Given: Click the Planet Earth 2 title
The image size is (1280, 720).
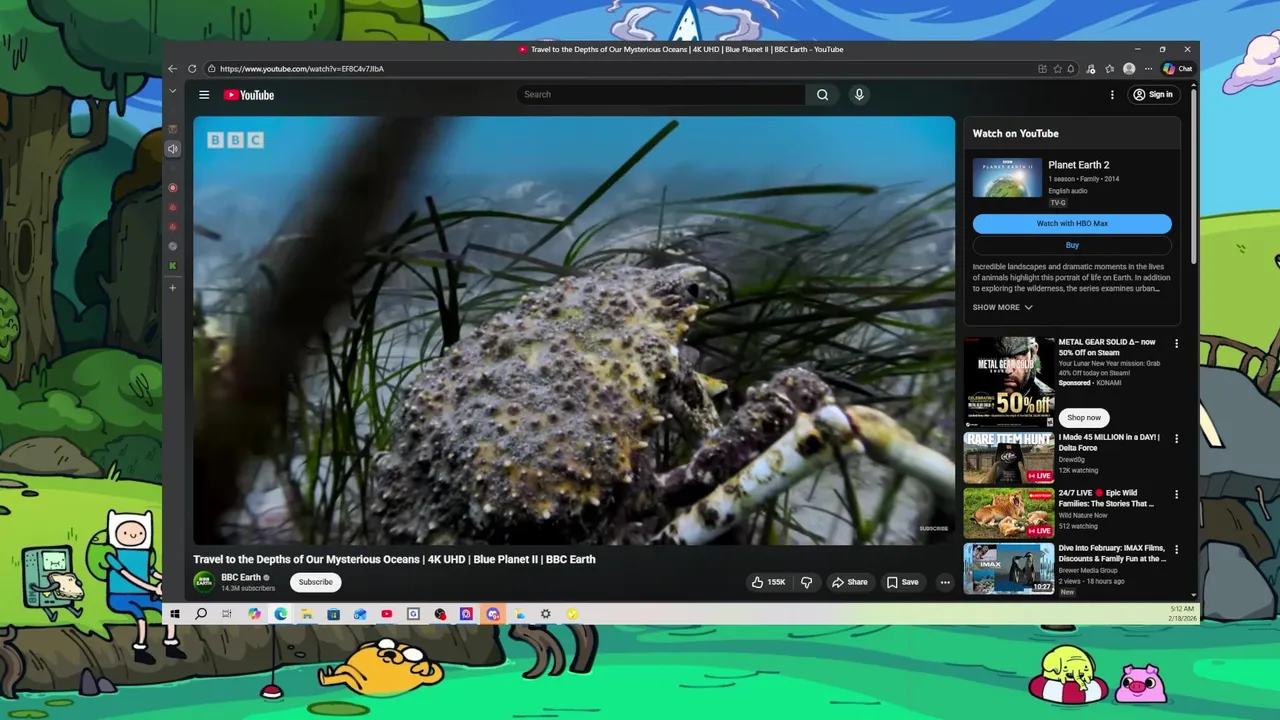Looking at the screenshot, I should [x=1078, y=165].
